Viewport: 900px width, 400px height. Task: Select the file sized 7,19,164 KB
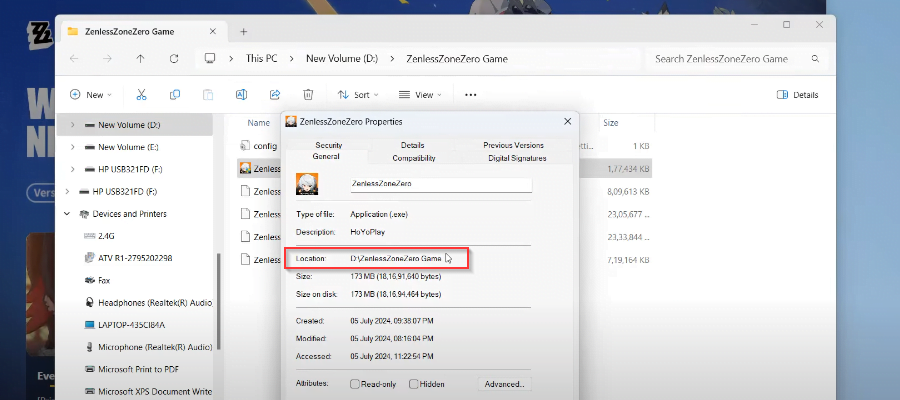click(445, 260)
